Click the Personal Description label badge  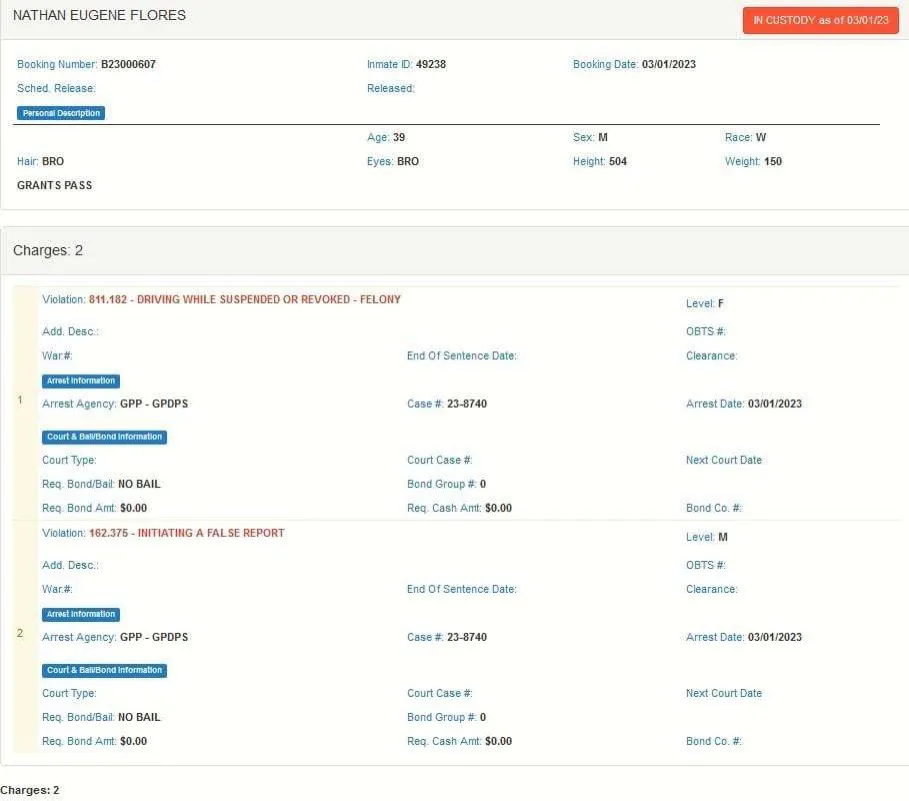point(61,113)
